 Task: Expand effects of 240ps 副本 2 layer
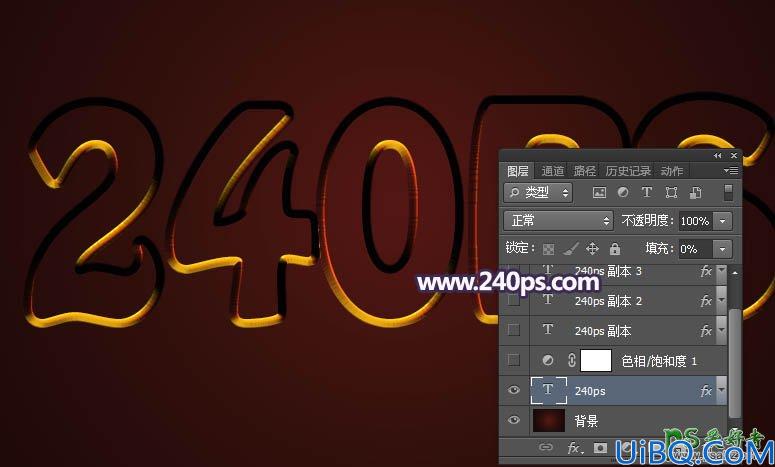pyautogui.click(x=722, y=300)
